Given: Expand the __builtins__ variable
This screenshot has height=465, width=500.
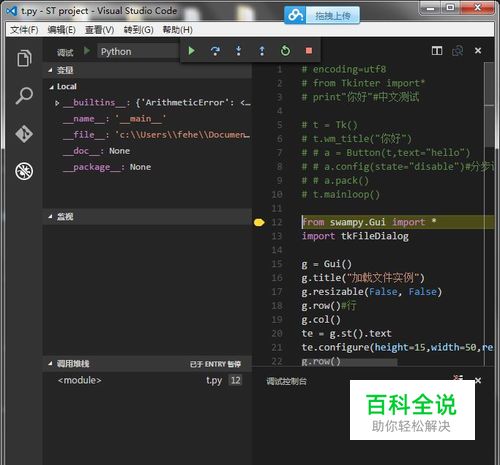Looking at the screenshot, I should pyautogui.click(x=57, y=103).
